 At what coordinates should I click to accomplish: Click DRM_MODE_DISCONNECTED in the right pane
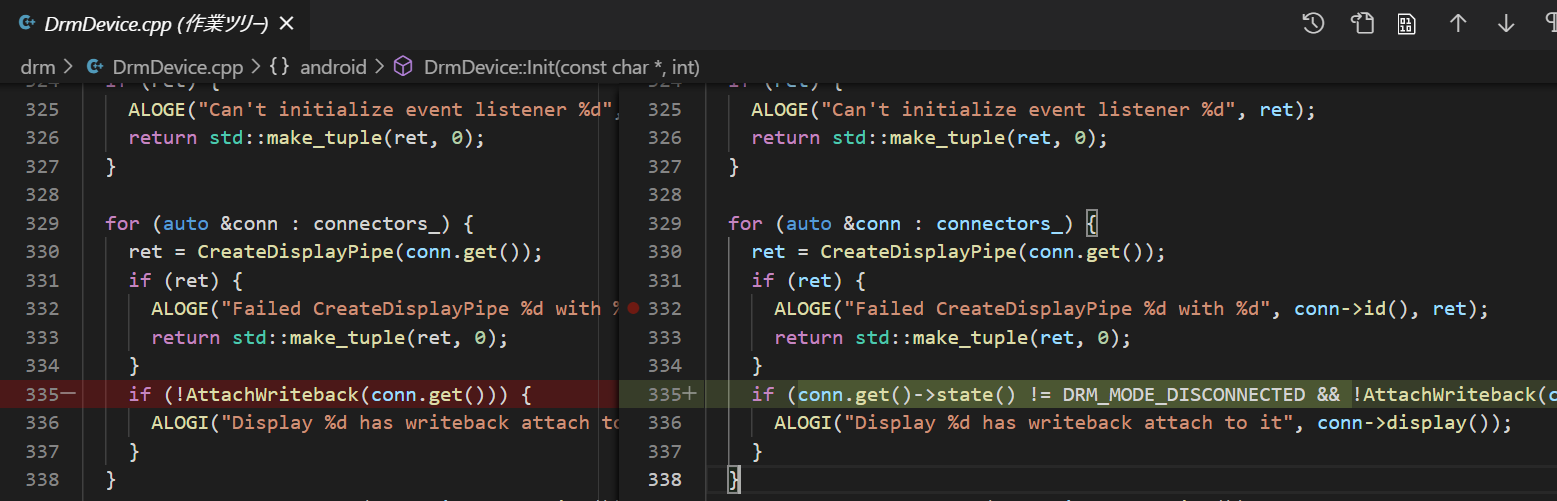pyautogui.click(x=1183, y=394)
